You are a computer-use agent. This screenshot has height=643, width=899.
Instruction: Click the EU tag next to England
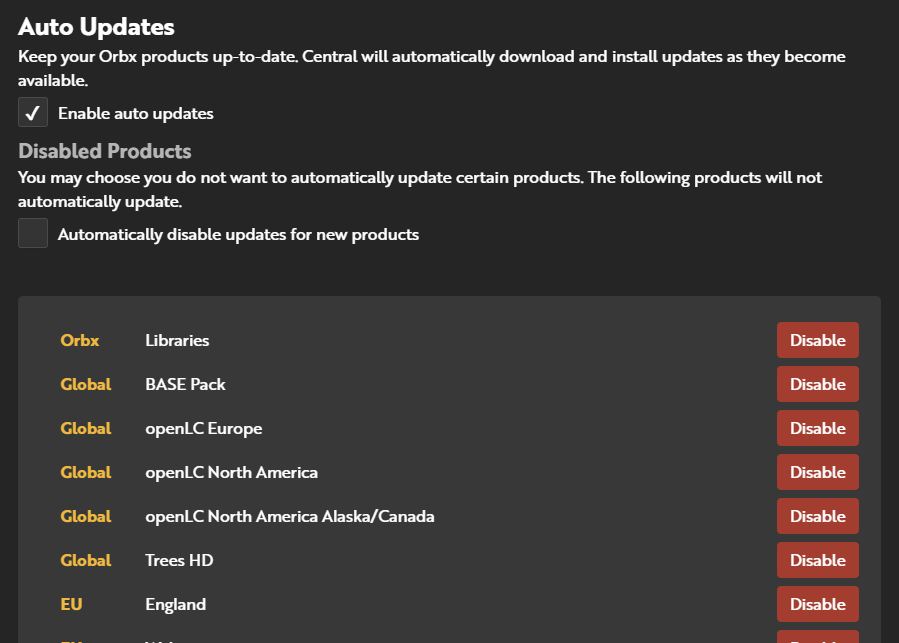(71, 604)
